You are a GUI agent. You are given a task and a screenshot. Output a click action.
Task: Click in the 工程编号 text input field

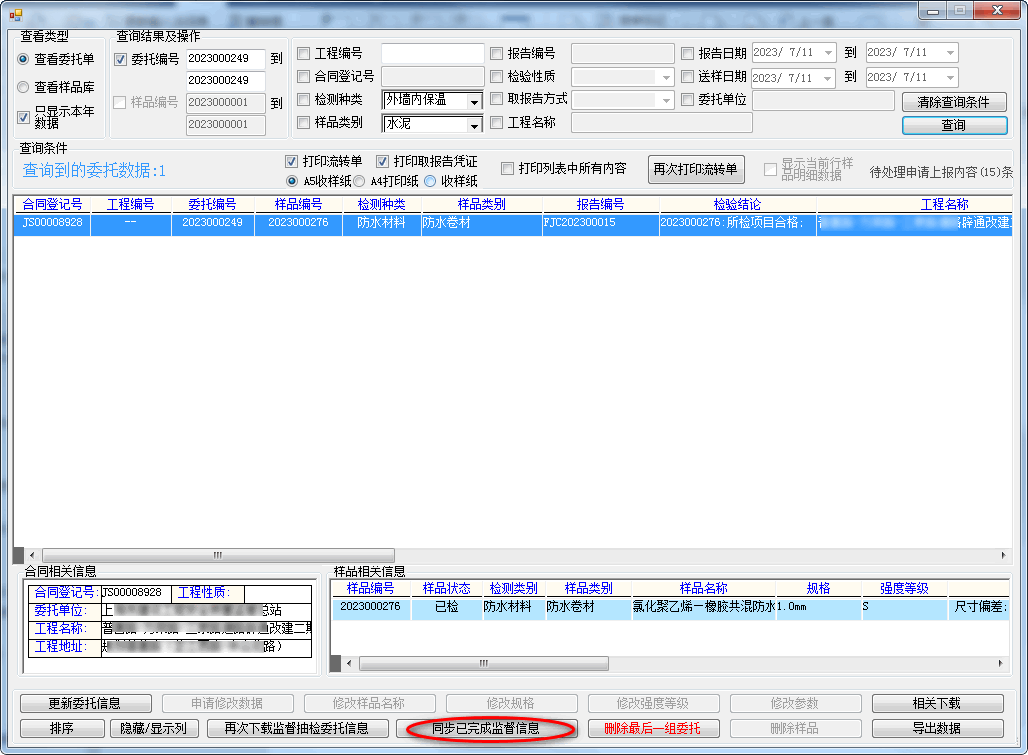point(432,53)
